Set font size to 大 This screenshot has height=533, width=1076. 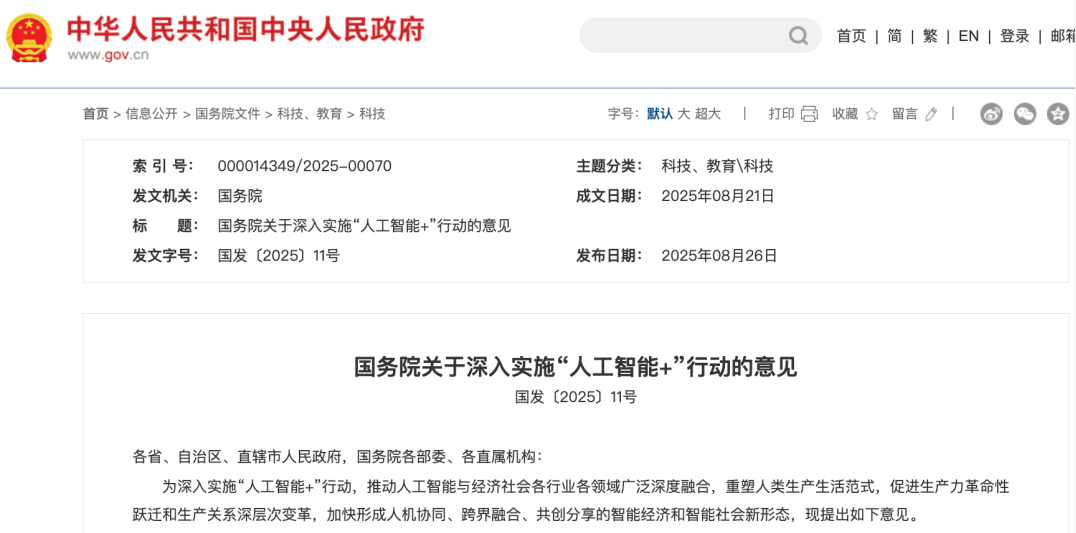click(683, 114)
